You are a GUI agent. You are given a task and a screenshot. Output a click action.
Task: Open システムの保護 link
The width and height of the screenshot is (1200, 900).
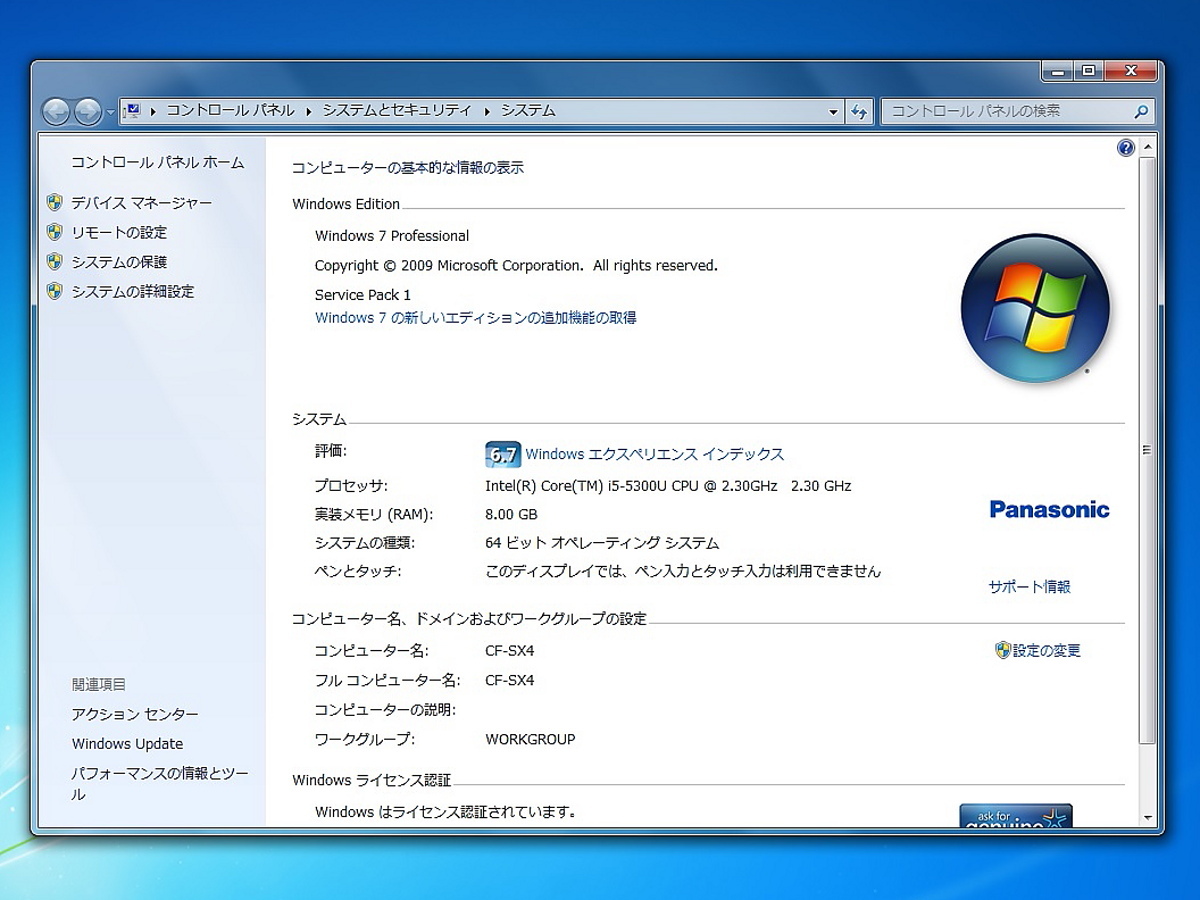pos(119,262)
